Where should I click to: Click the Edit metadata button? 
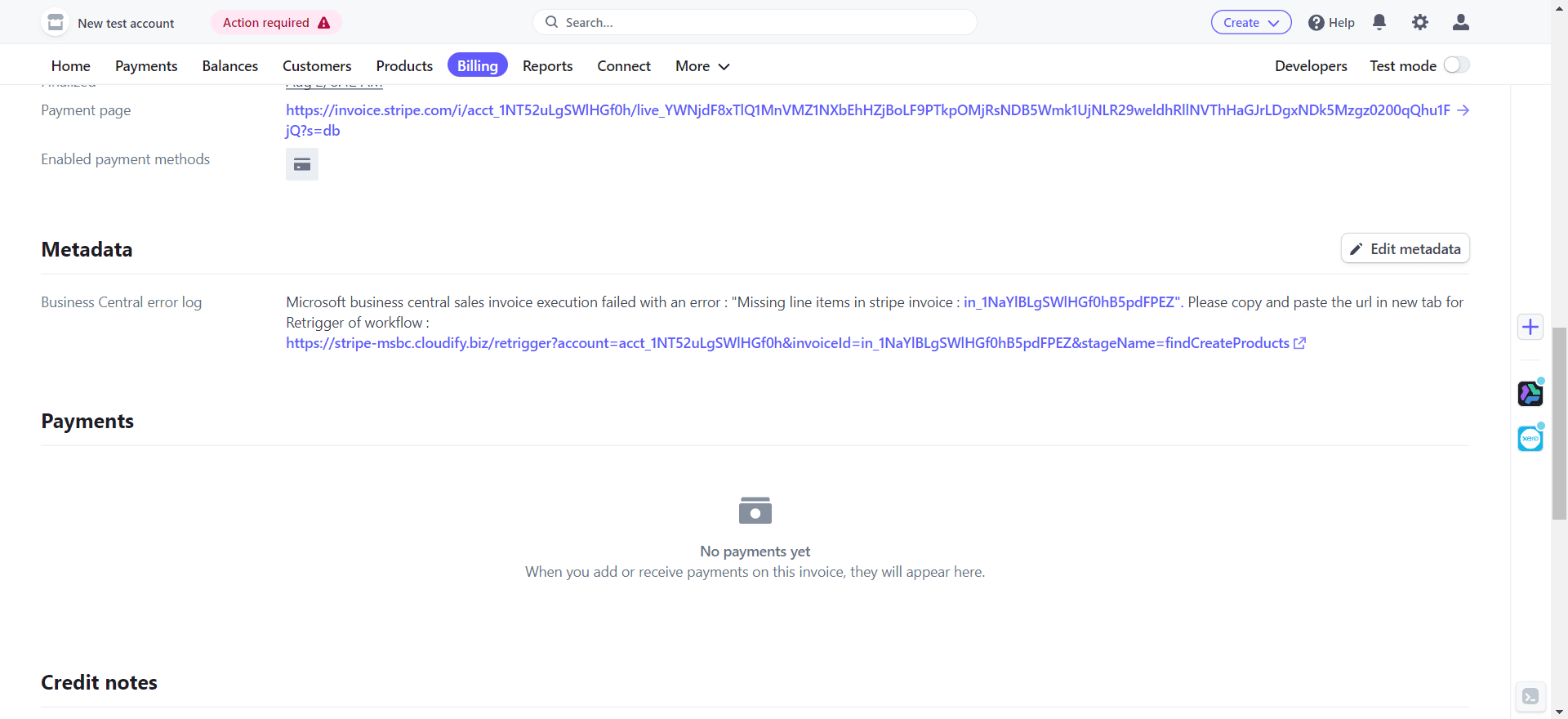click(x=1405, y=249)
